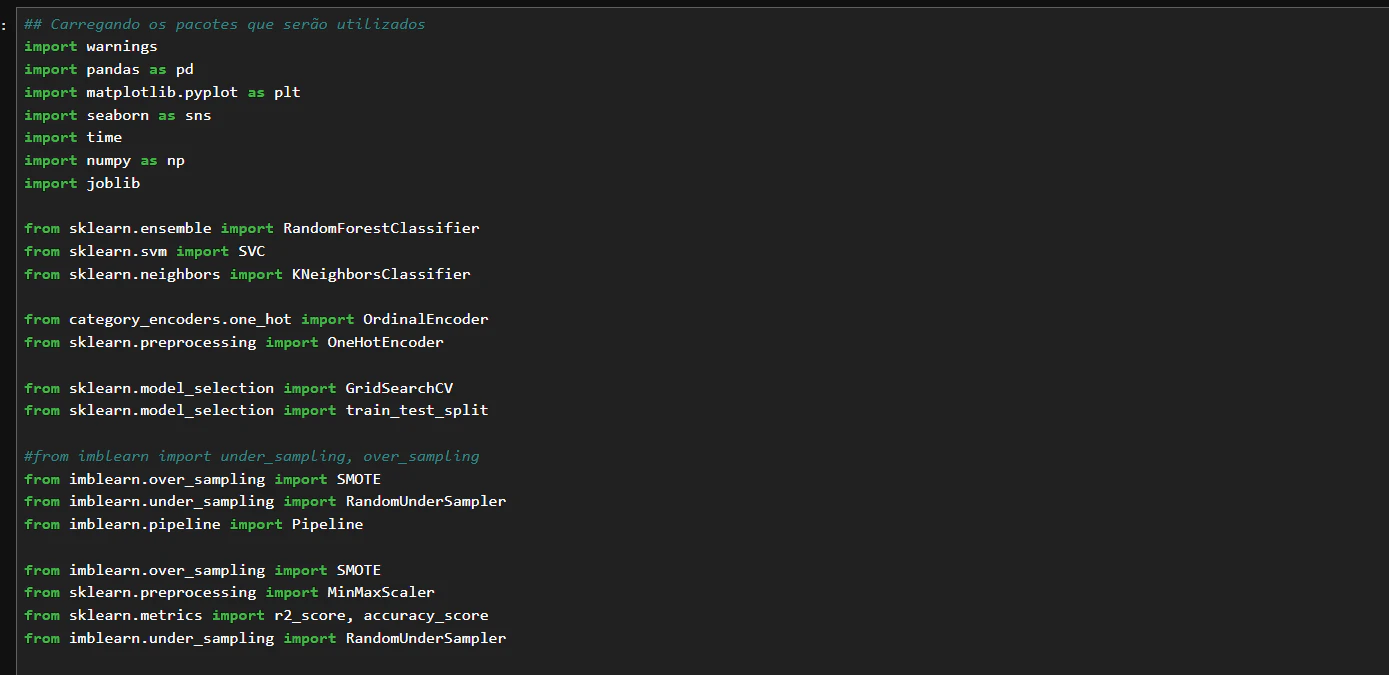The width and height of the screenshot is (1389, 675).
Task: Click on 'sklearn.svm' module path
Action: click(x=118, y=252)
